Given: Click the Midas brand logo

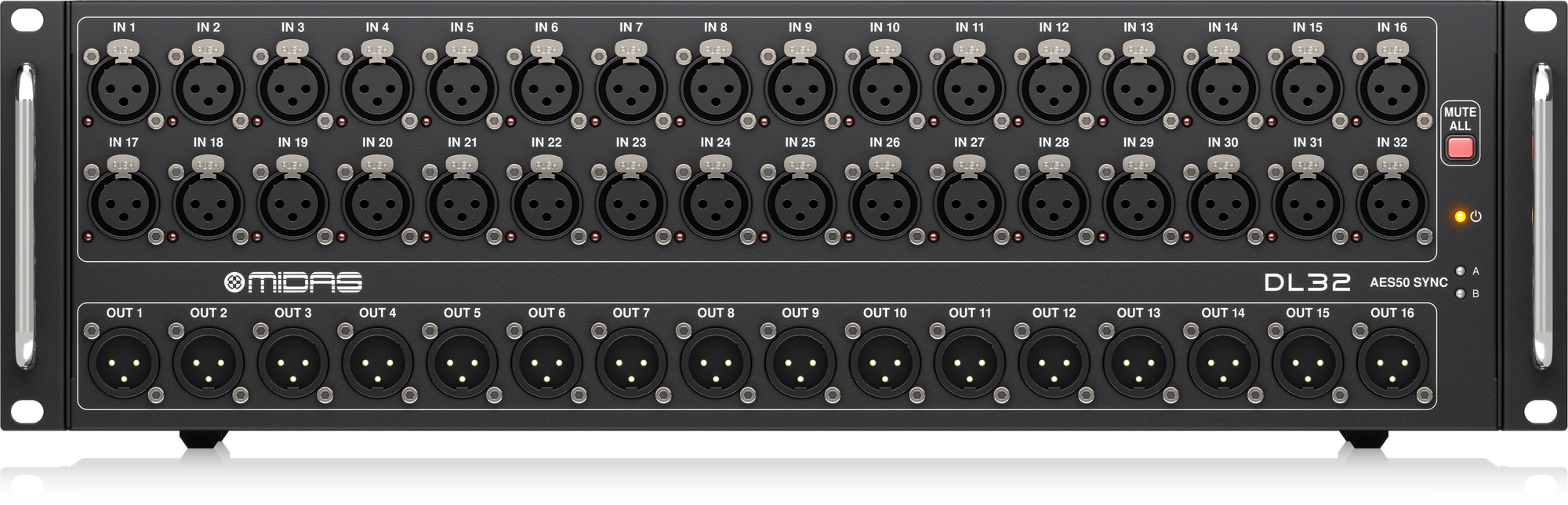Looking at the screenshot, I should pos(293,282).
